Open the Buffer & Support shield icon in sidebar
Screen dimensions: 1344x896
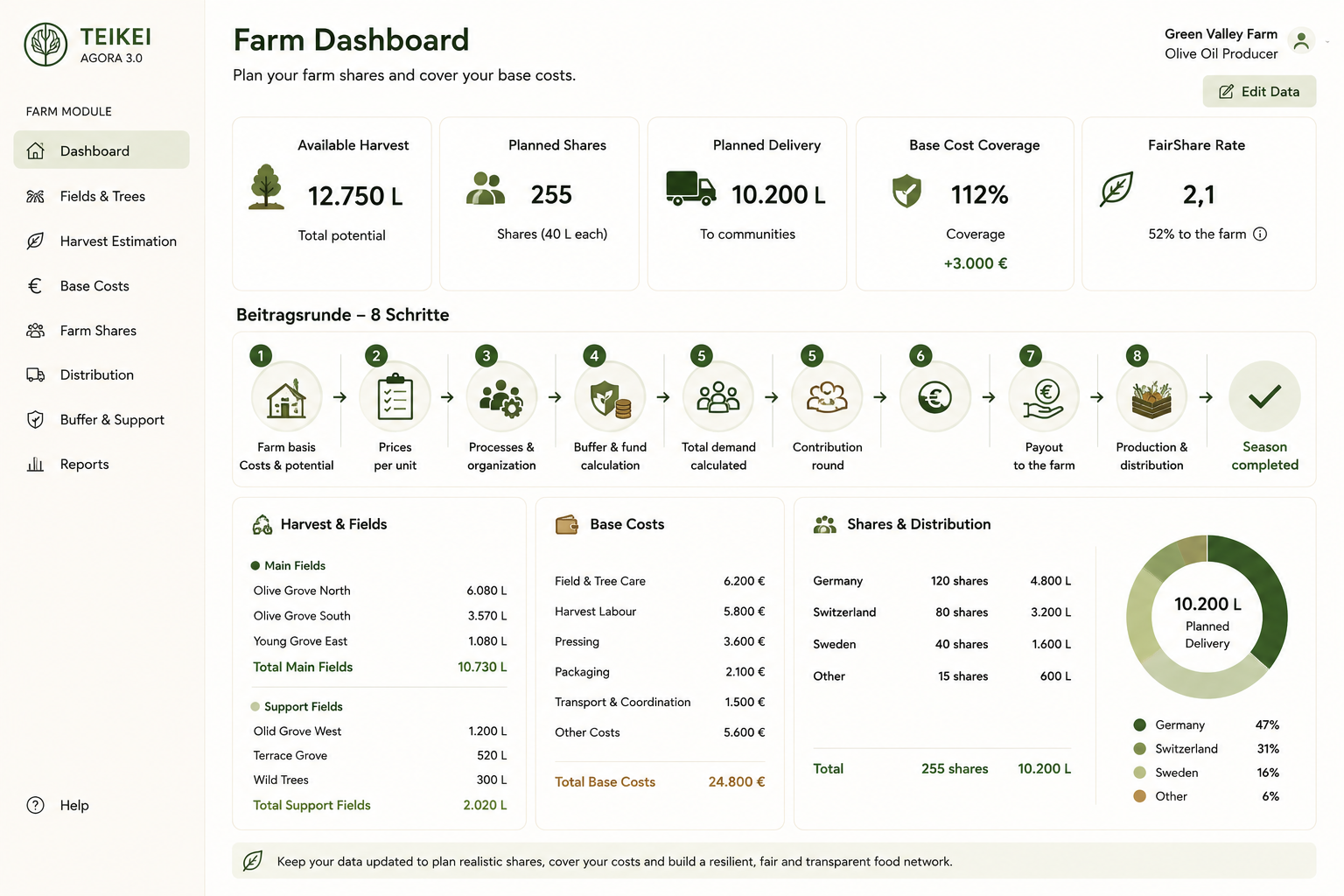coord(35,420)
